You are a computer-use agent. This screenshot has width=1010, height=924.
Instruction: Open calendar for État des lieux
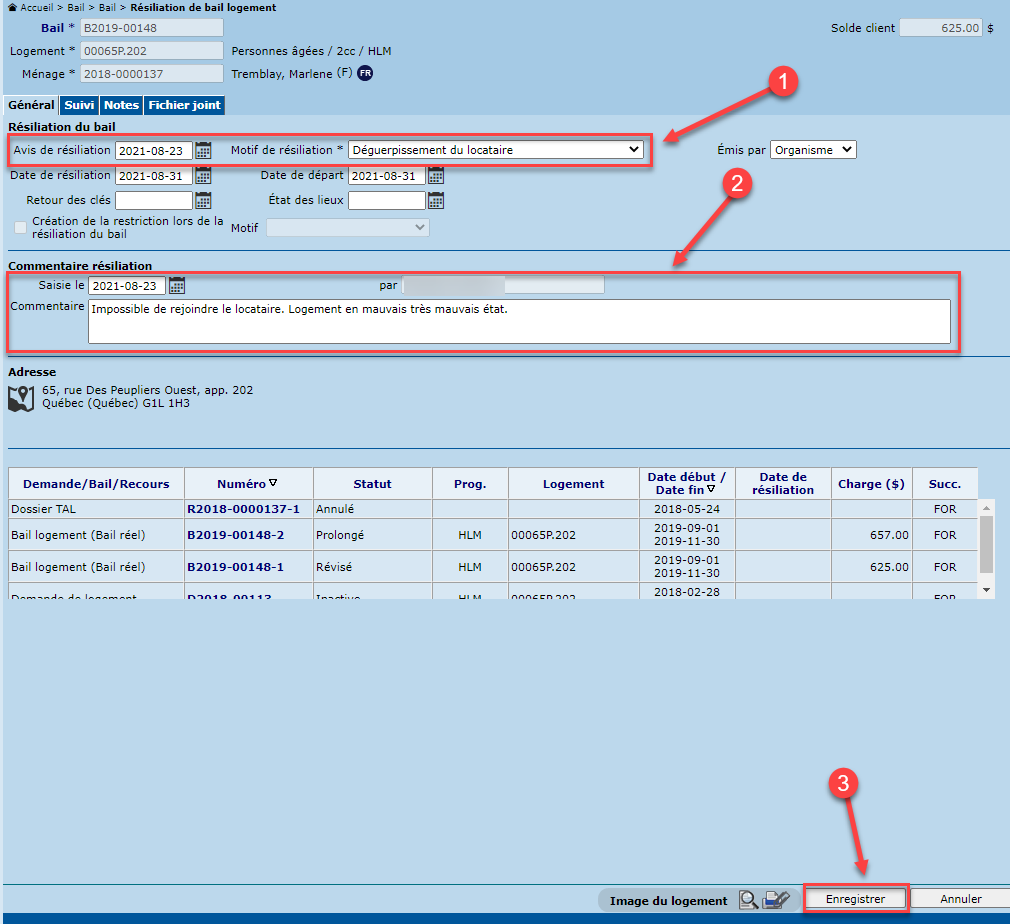click(x=436, y=200)
